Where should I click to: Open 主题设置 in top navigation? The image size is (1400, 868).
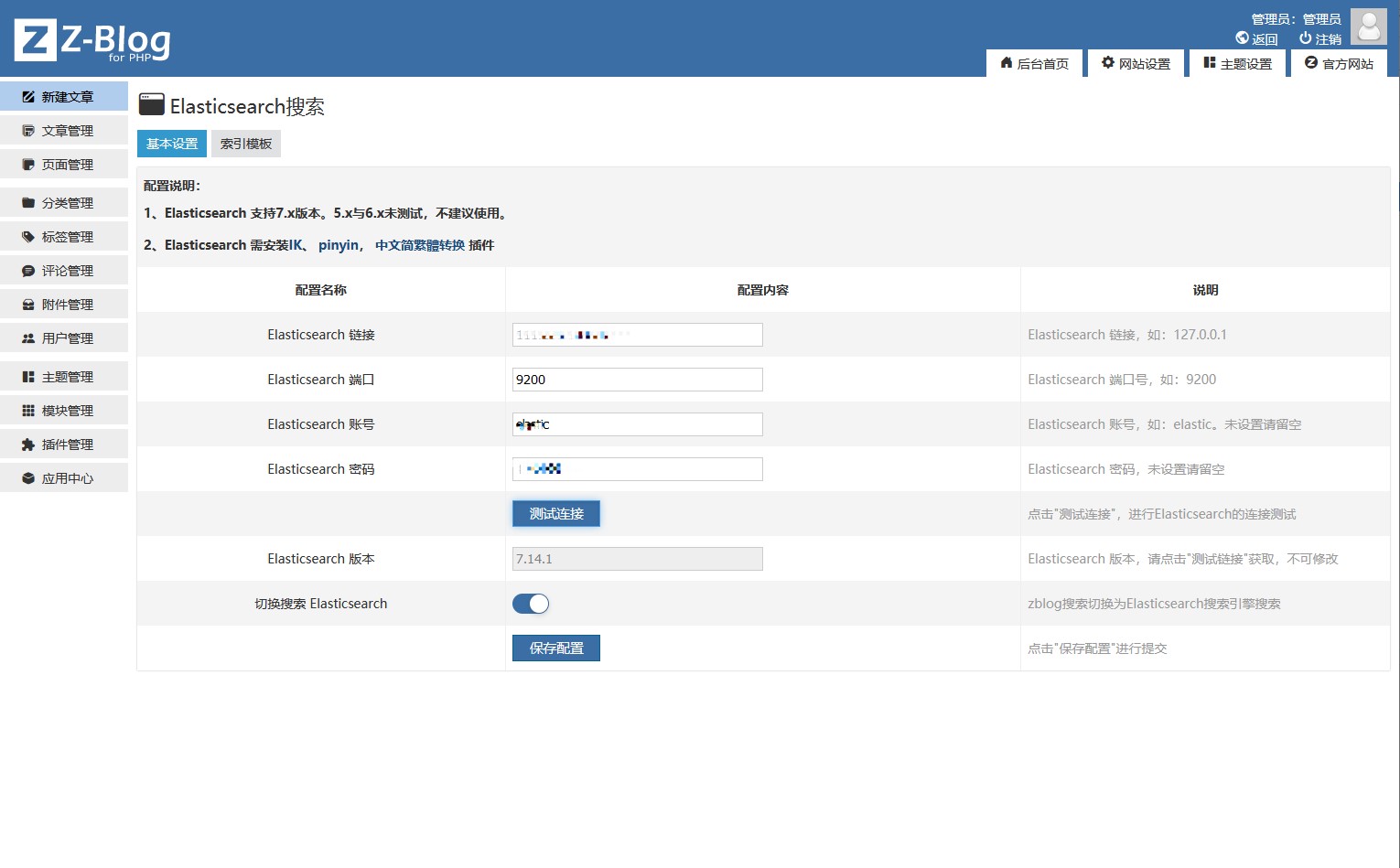pyautogui.click(x=1237, y=63)
